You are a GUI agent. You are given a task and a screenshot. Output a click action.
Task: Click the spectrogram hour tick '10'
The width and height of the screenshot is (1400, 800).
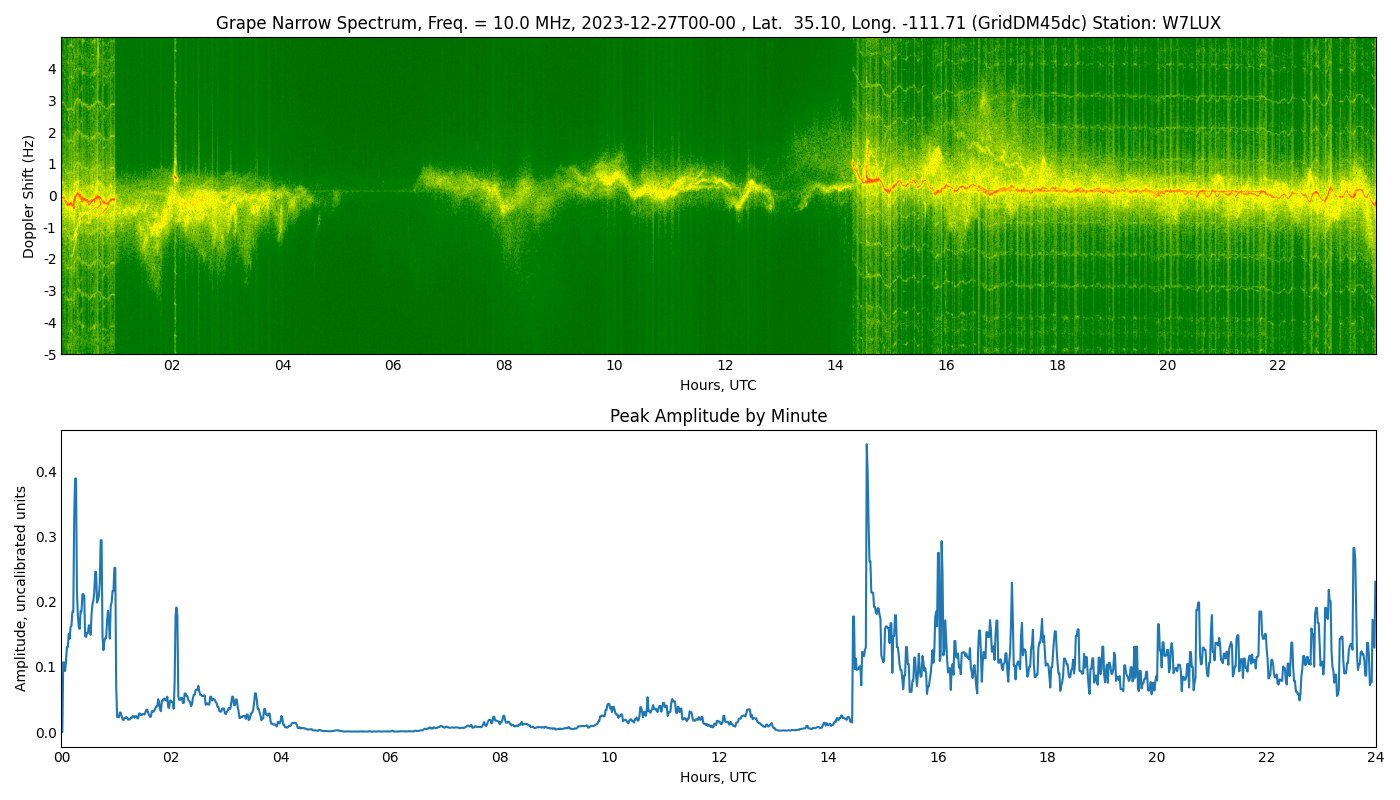pyautogui.click(x=614, y=366)
